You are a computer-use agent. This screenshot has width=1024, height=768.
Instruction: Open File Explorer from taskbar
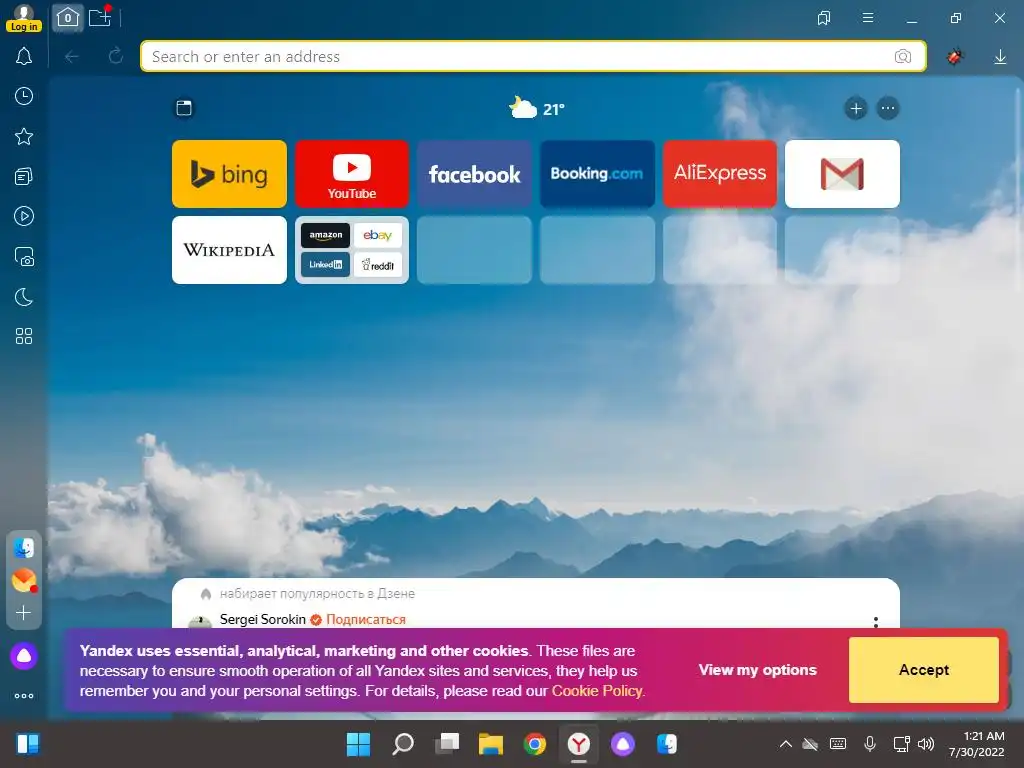pos(491,744)
